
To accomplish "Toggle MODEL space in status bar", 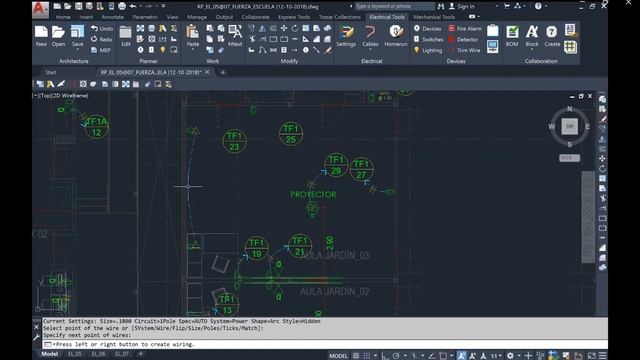I will pyautogui.click(x=338, y=356).
